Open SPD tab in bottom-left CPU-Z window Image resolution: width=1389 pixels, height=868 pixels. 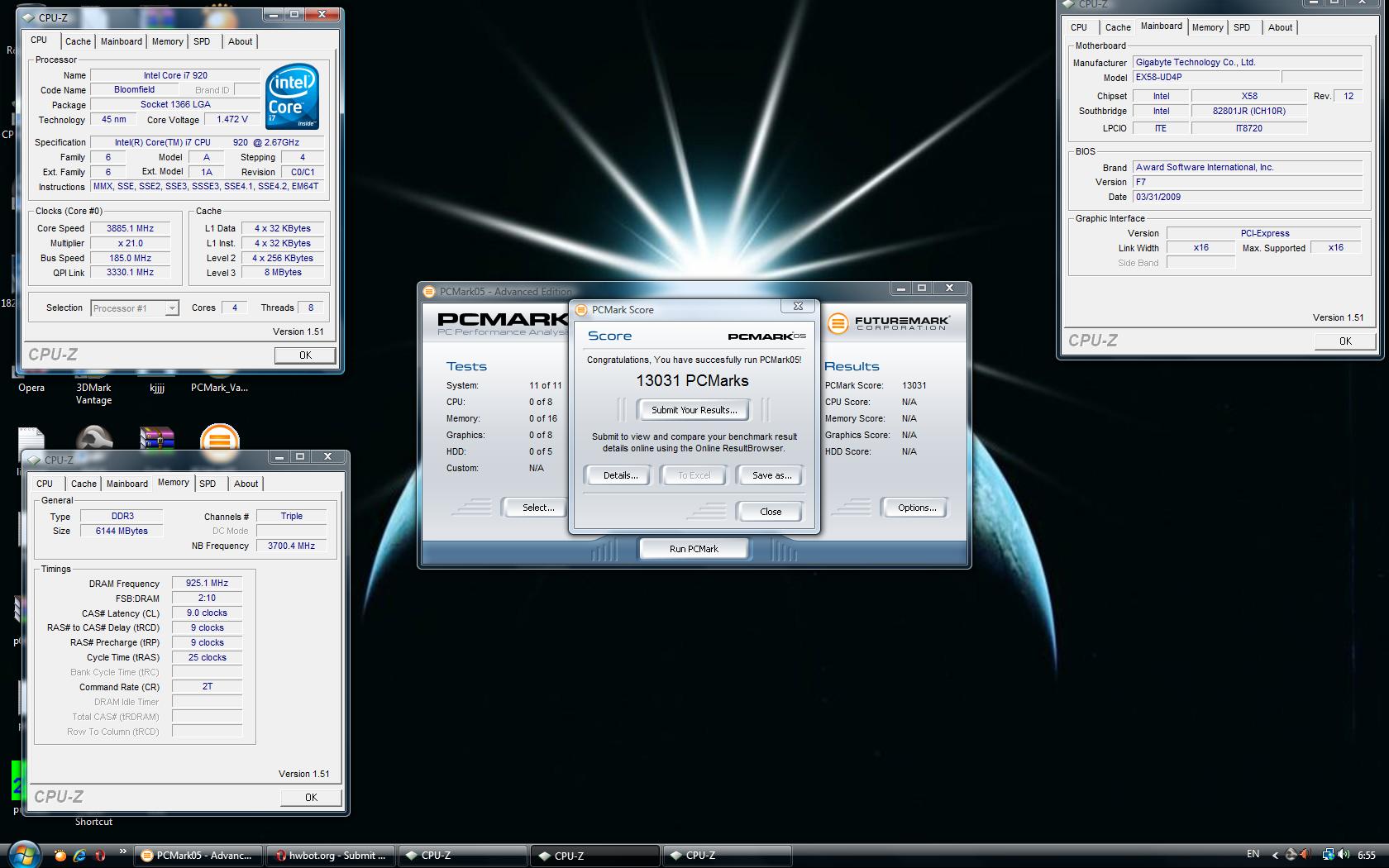[208, 484]
